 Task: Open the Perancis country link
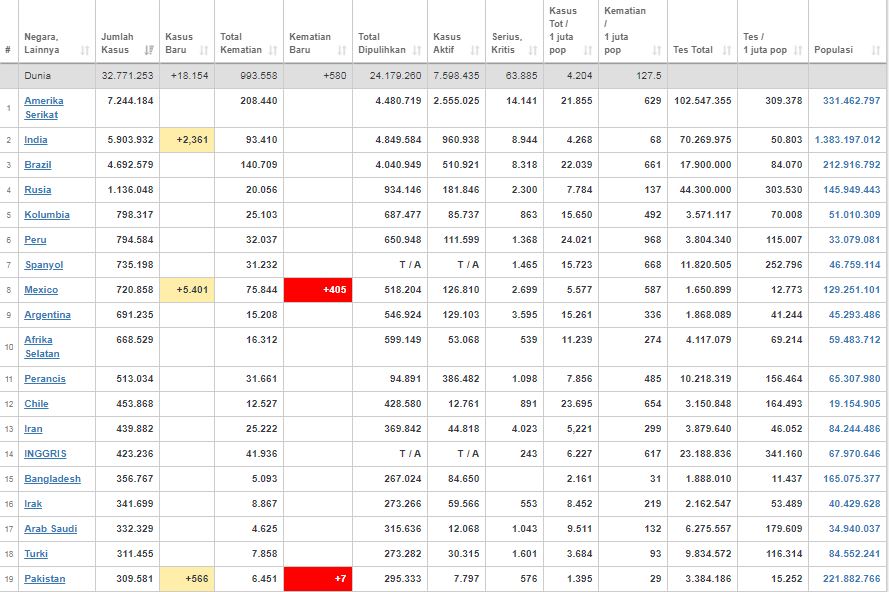[45, 378]
